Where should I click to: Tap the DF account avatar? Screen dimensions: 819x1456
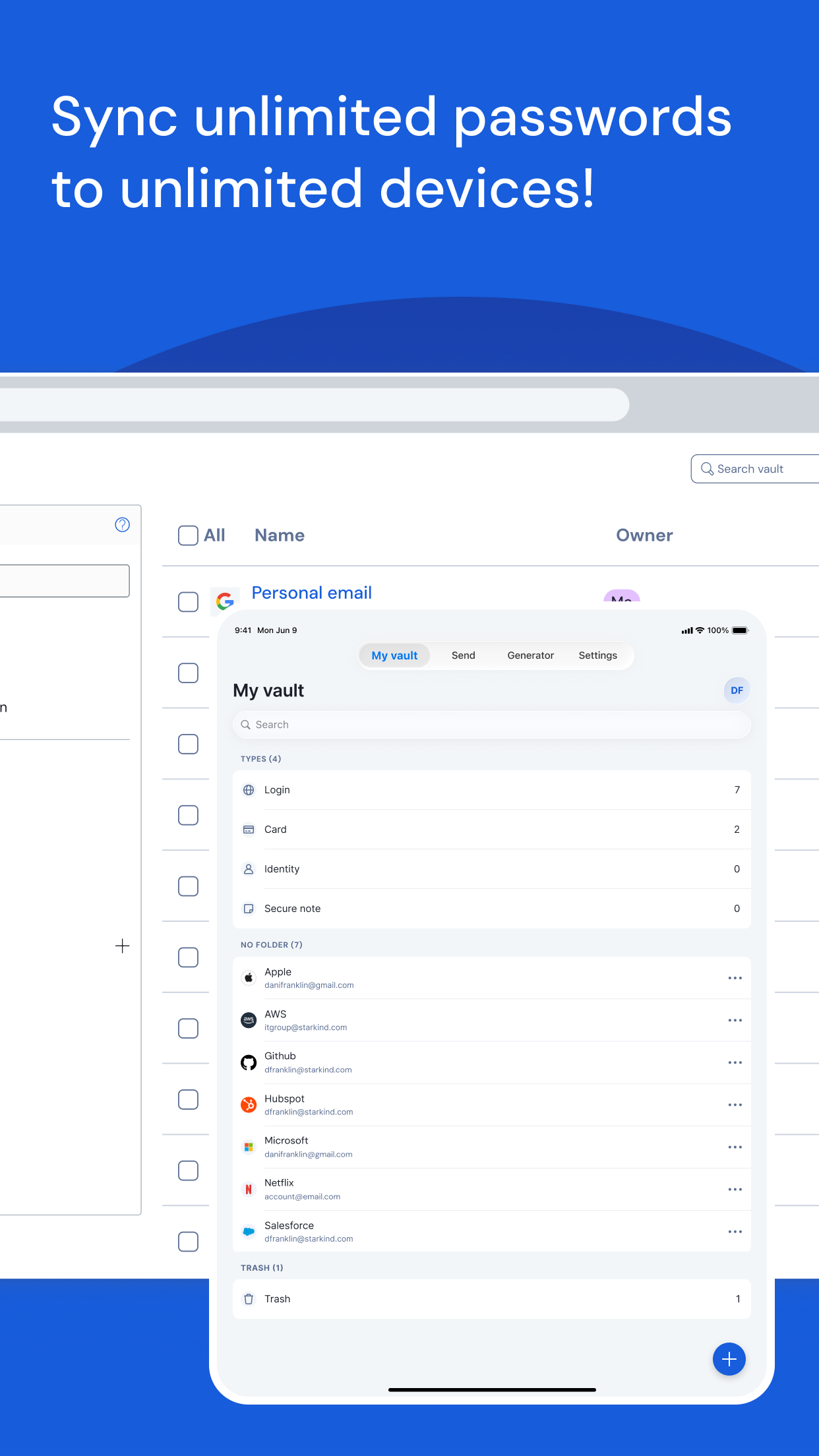click(x=737, y=690)
